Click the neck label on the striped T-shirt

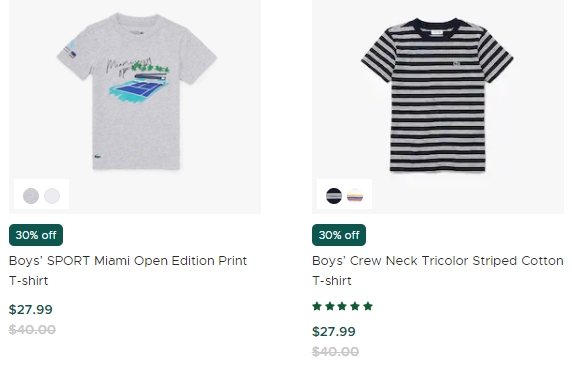click(436, 34)
